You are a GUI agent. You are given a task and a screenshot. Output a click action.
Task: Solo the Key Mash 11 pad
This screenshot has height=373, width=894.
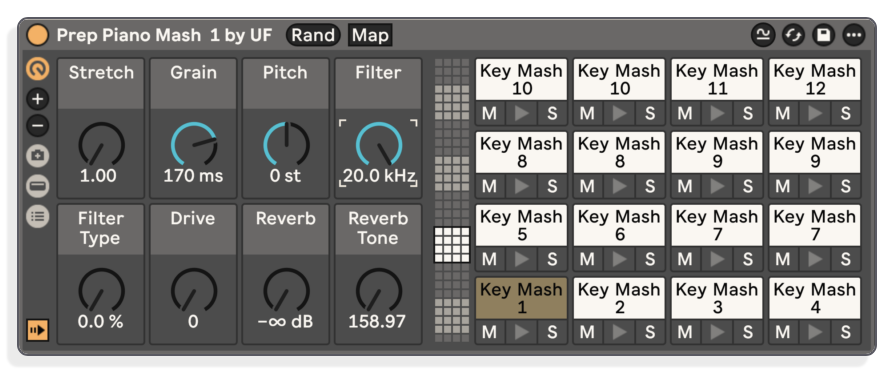(747, 113)
